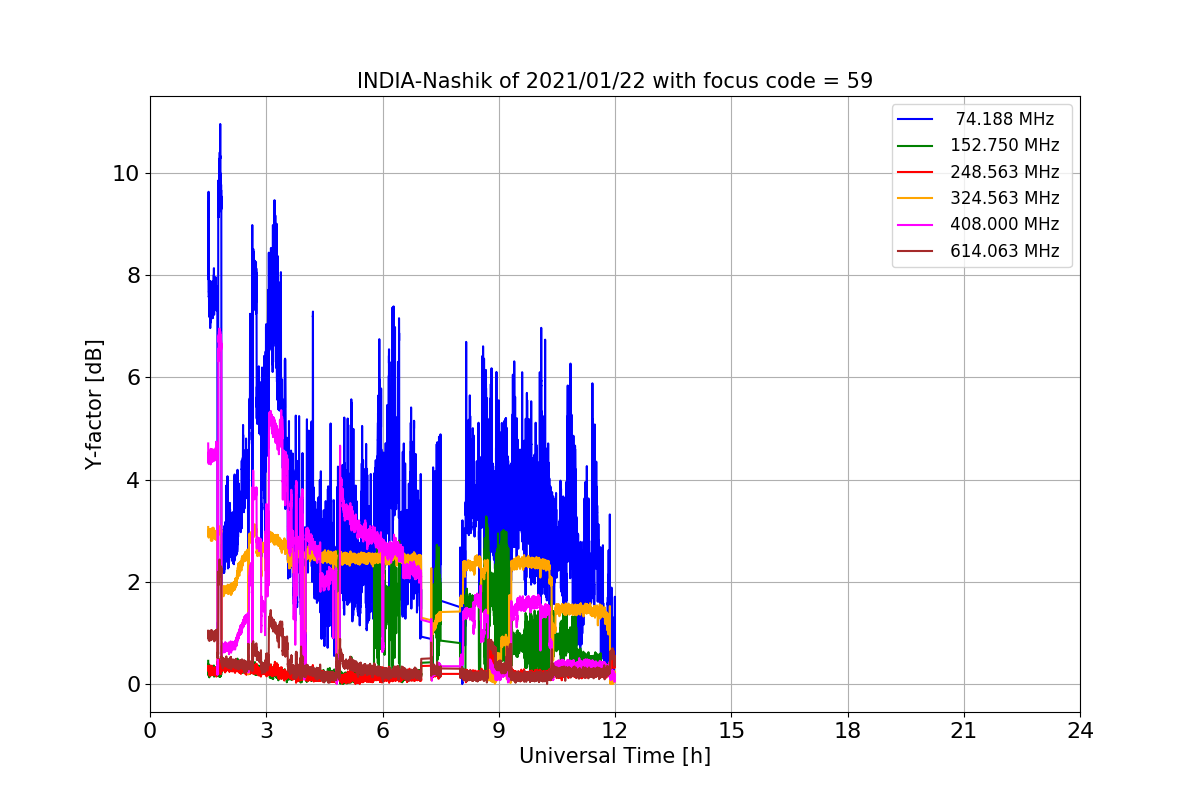
Task: Select the 408.000 MHz legend label
Action: pyautogui.click(x=1005, y=225)
